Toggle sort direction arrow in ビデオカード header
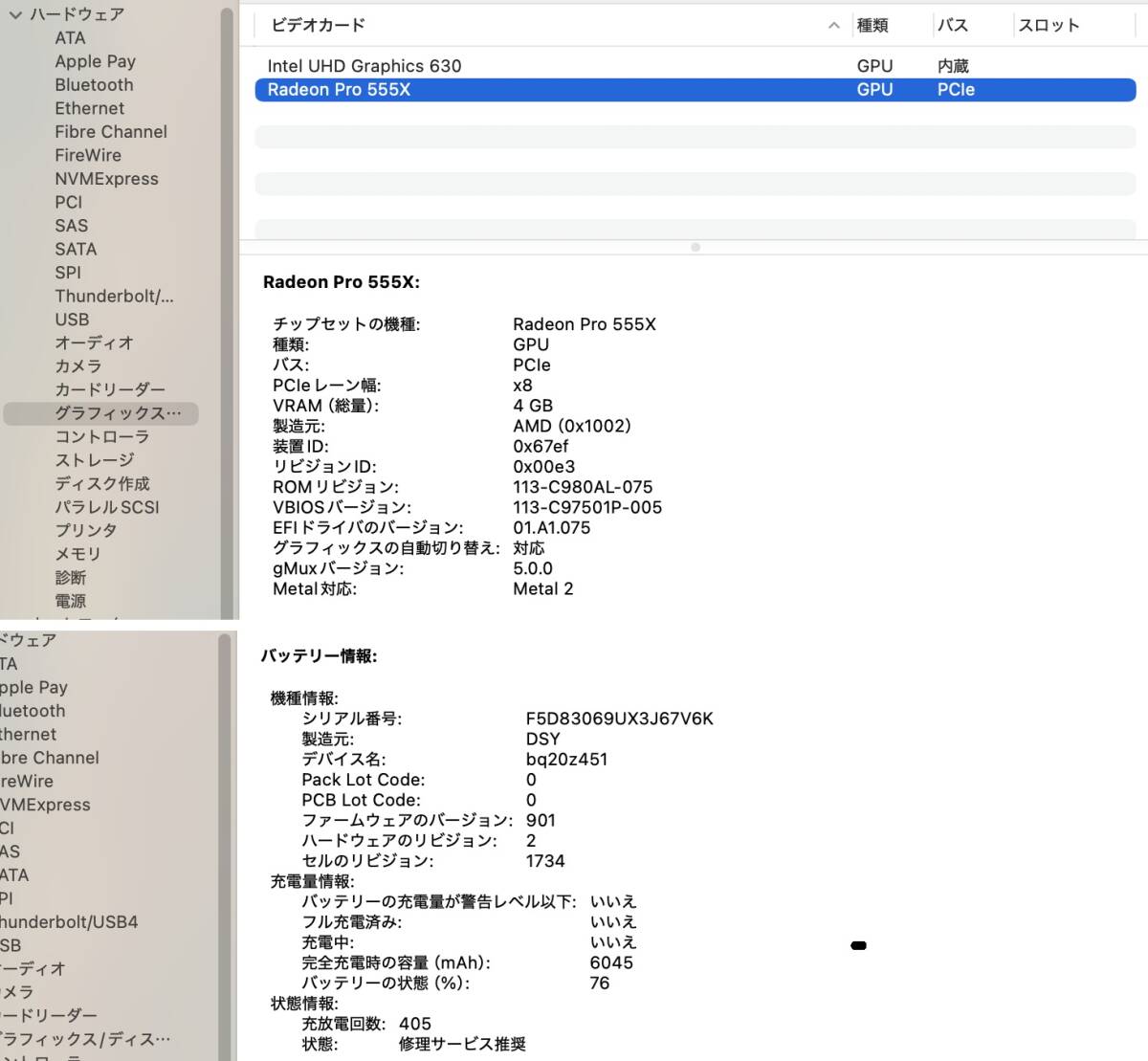The width and height of the screenshot is (1148, 1061). click(x=834, y=26)
